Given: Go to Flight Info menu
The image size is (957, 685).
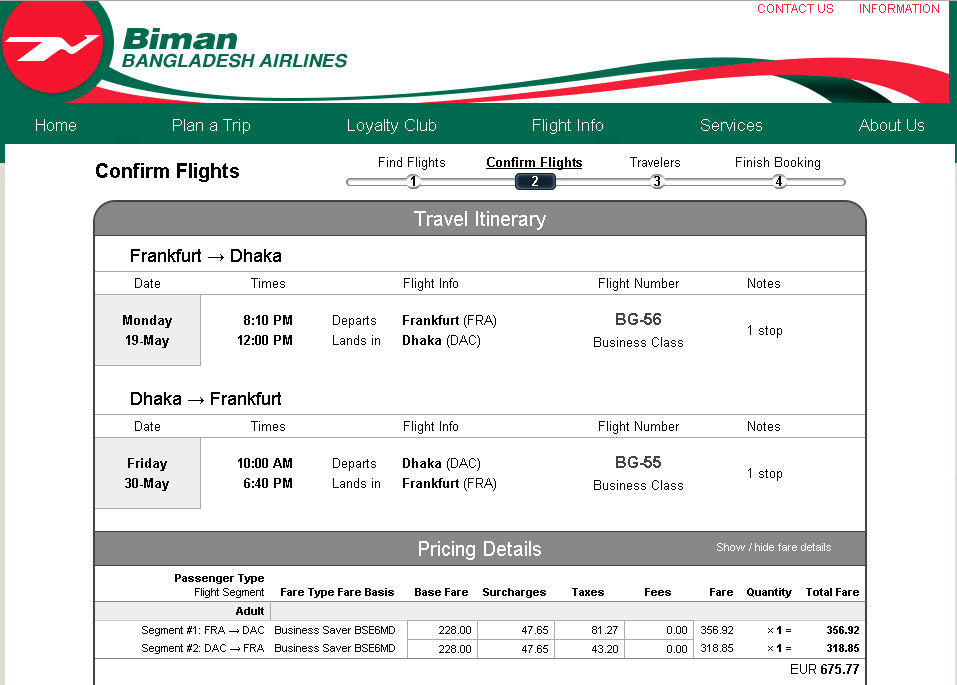Looking at the screenshot, I should pyautogui.click(x=567, y=125).
